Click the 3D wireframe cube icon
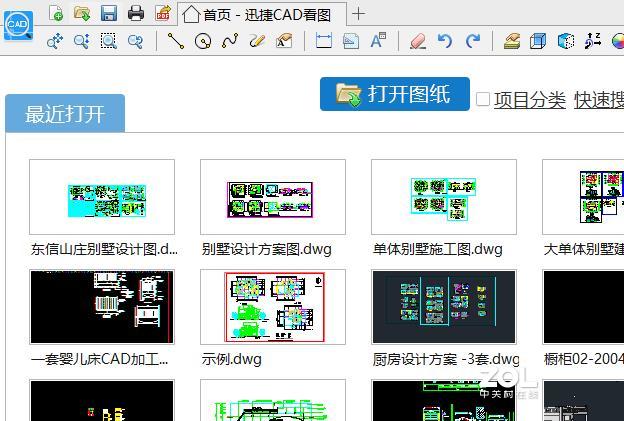 [566, 41]
